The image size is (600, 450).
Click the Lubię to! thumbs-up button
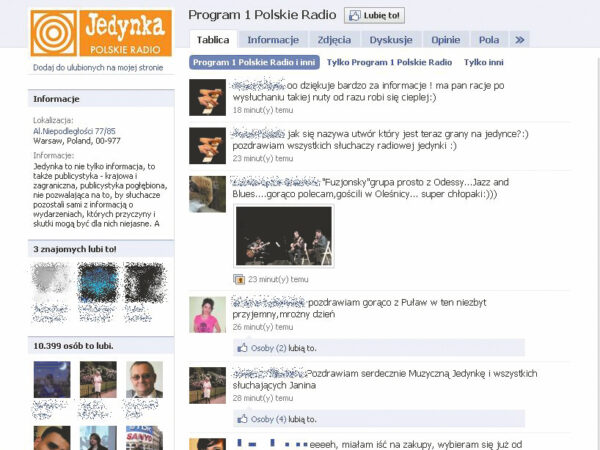[374, 15]
